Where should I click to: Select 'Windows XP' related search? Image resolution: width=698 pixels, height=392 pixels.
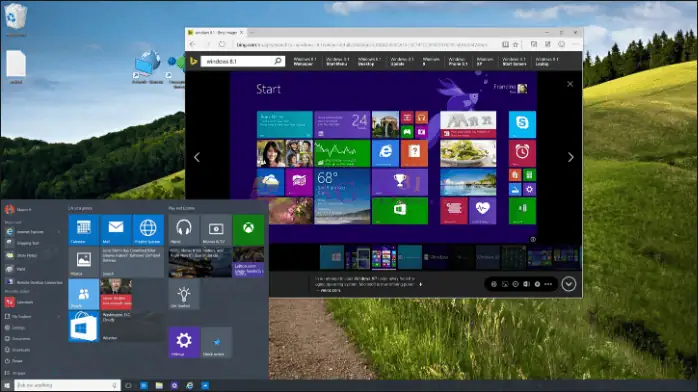[x=485, y=61]
